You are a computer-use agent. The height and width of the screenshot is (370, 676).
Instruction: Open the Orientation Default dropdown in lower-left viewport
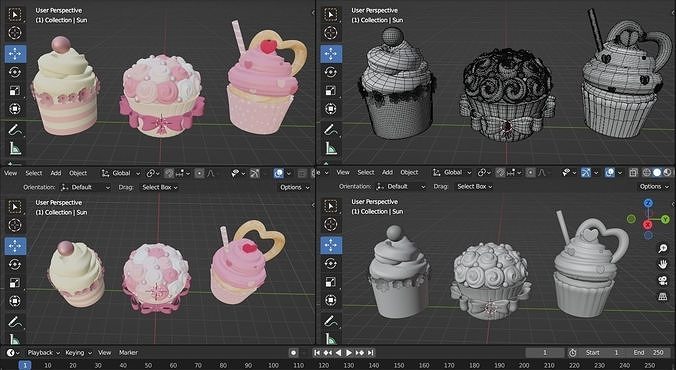(85, 187)
